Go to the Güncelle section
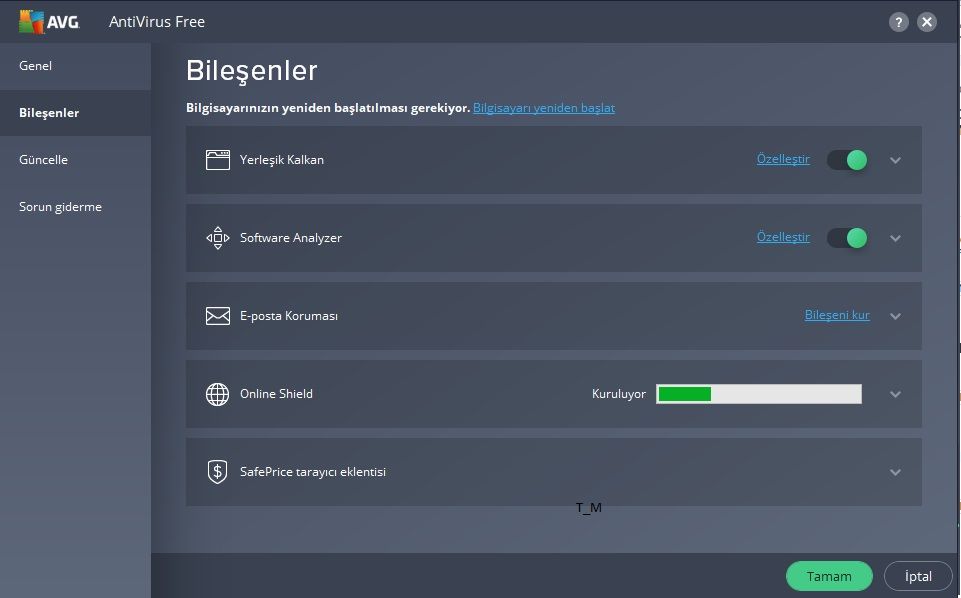961x598 pixels. click(x=75, y=160)
